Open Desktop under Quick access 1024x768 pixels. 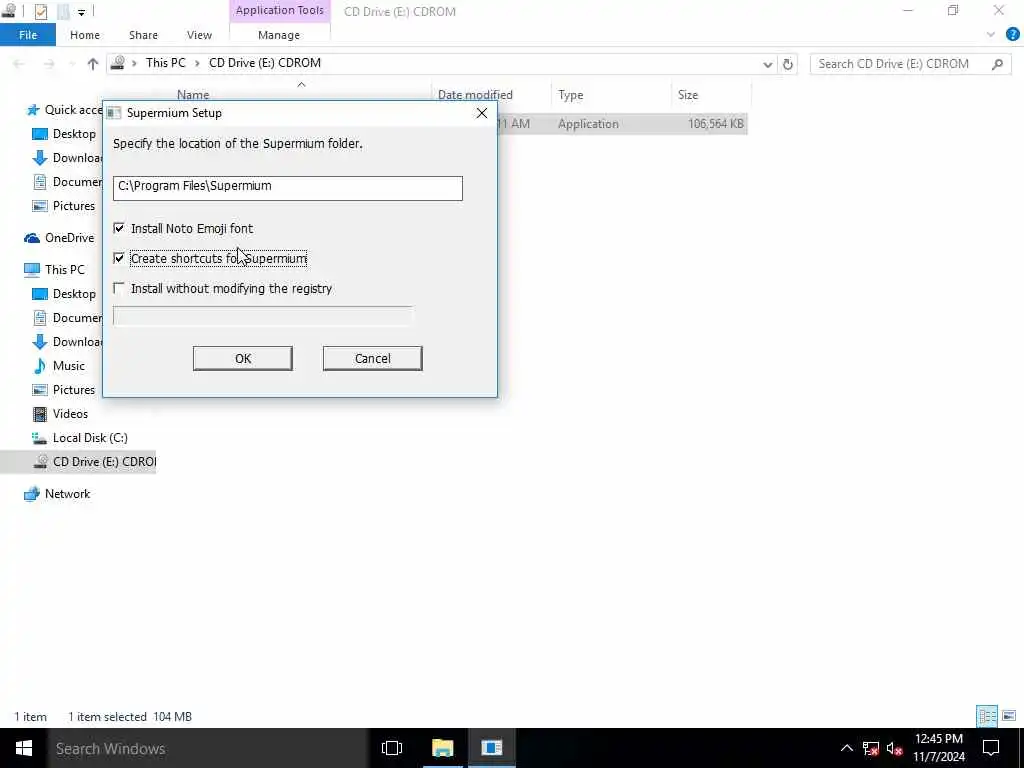pos(74,134)
